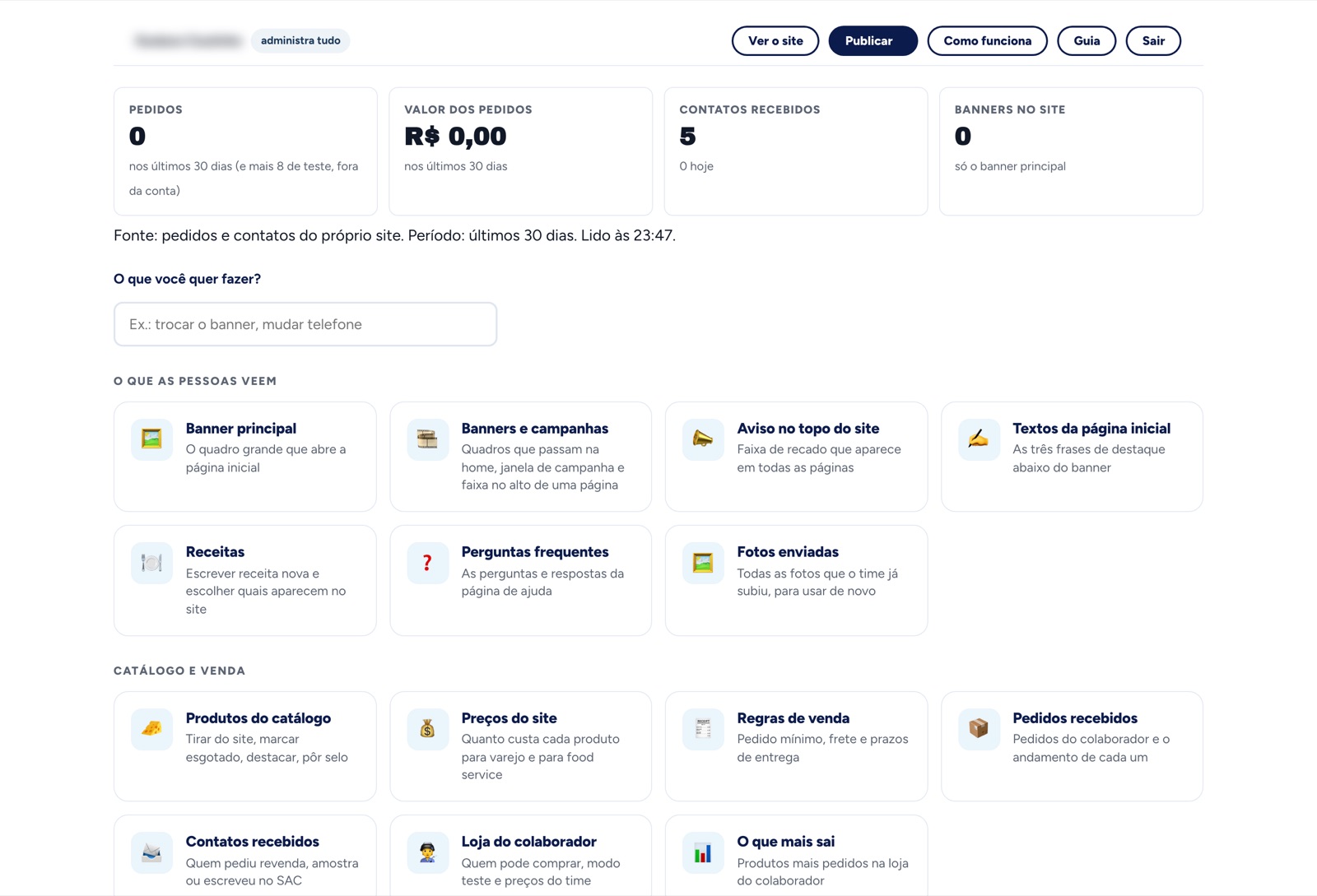Image resolution: width=1317 pixels, height=896 pixels.
Task: Click the Banner principal picture icon
Action: pyautogui.click(x=151, y=439)
